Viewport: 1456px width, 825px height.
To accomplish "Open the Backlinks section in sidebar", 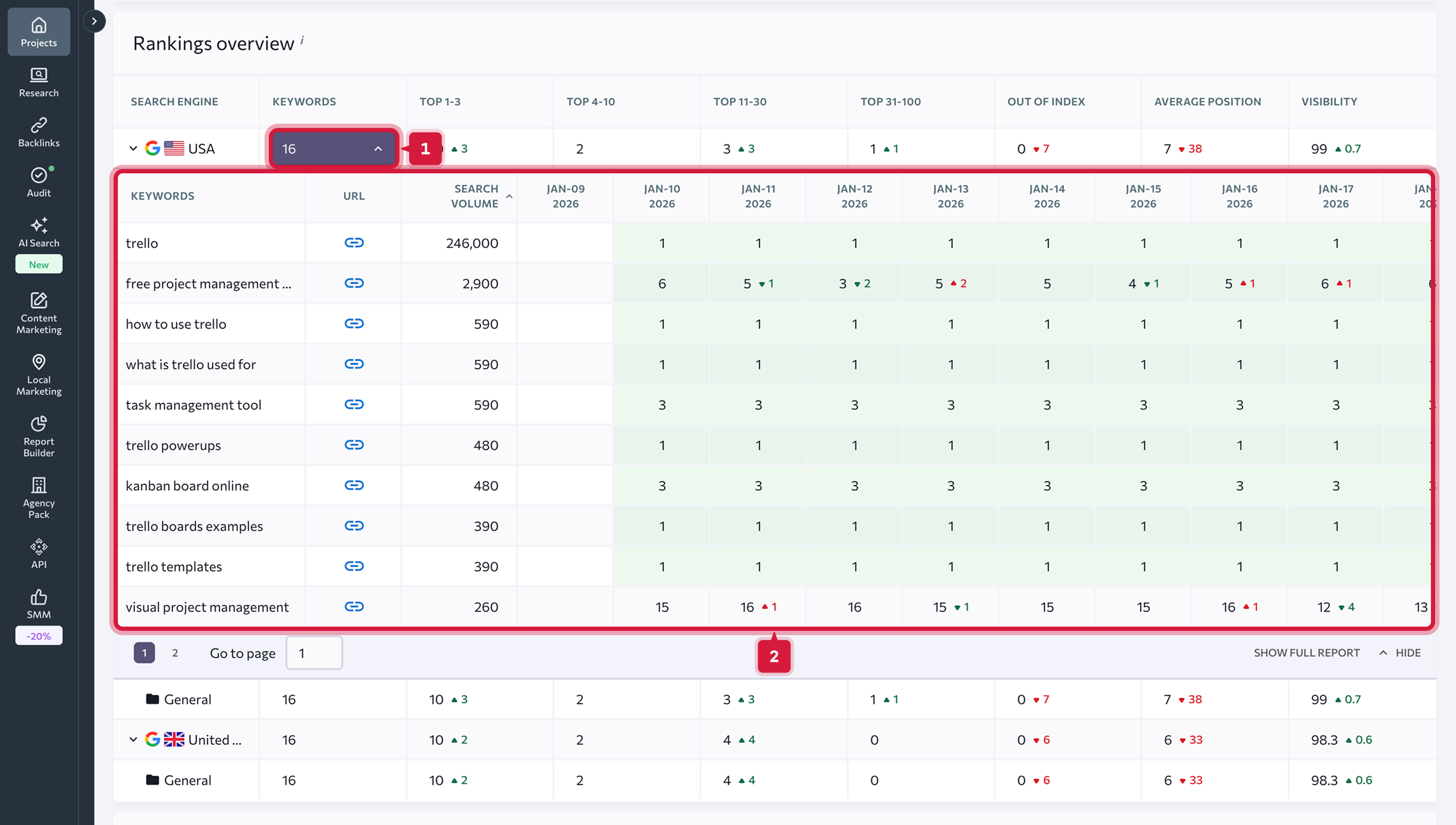I will point(38,132).
